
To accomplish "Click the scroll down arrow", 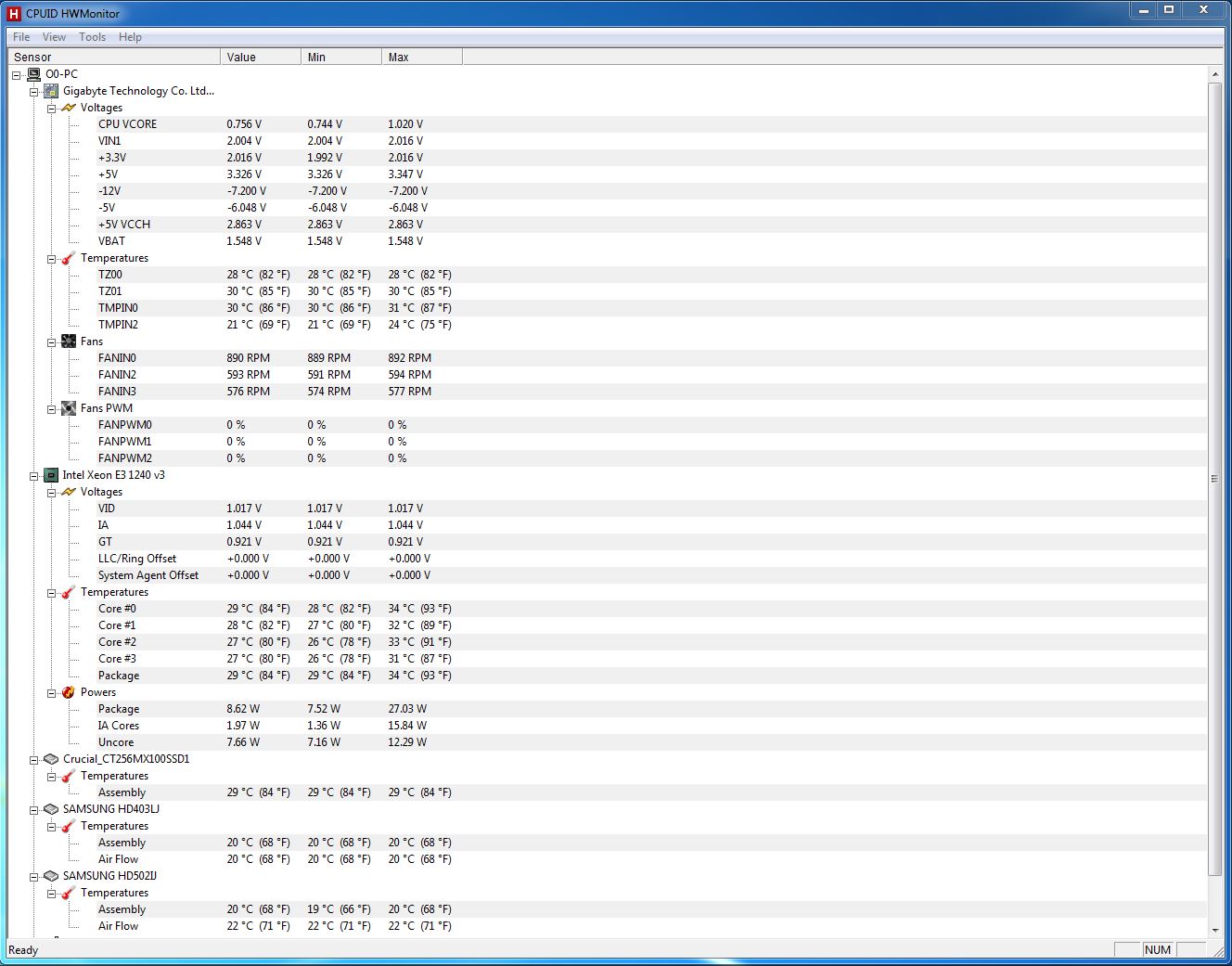I will pos(1215,930).
